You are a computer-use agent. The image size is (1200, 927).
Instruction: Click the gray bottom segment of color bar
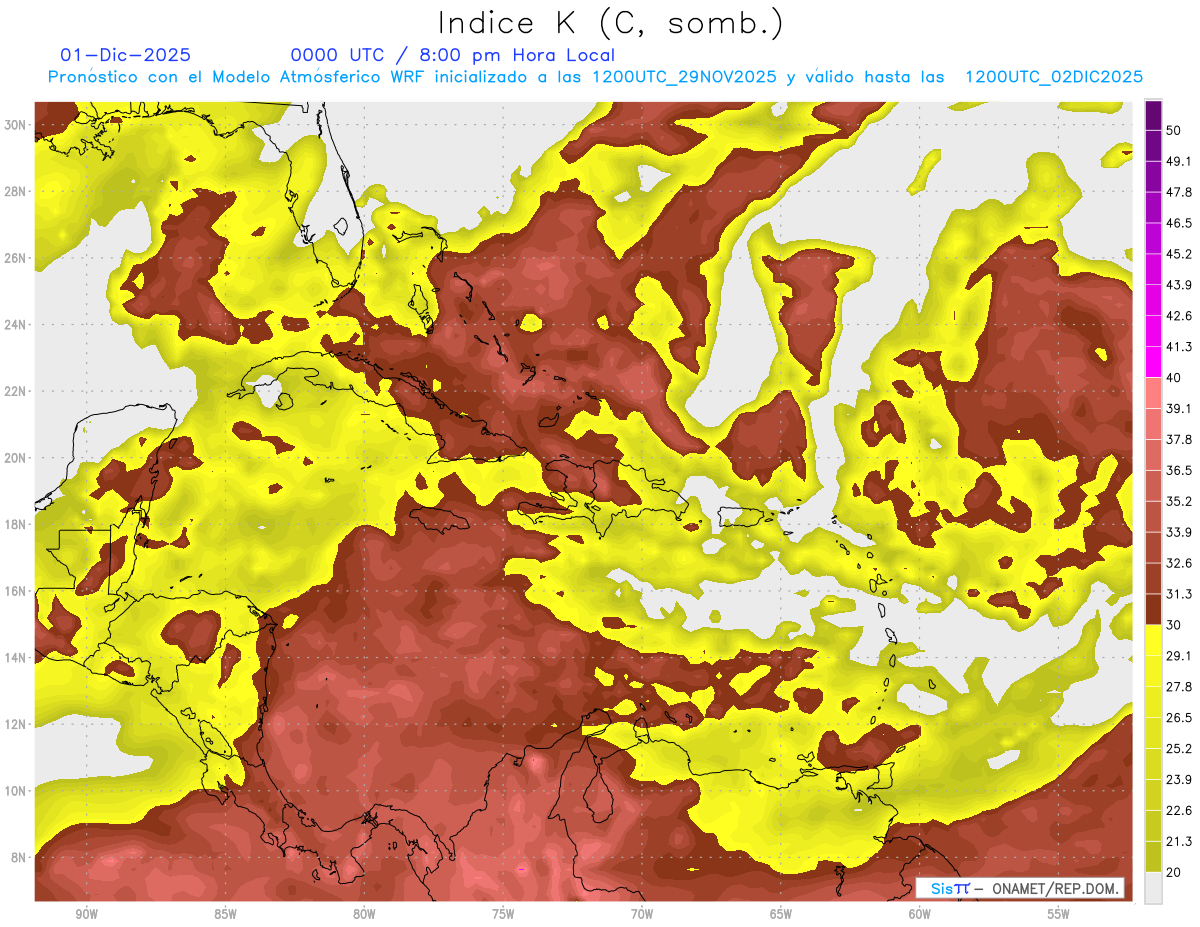[x=1154, y=888]
